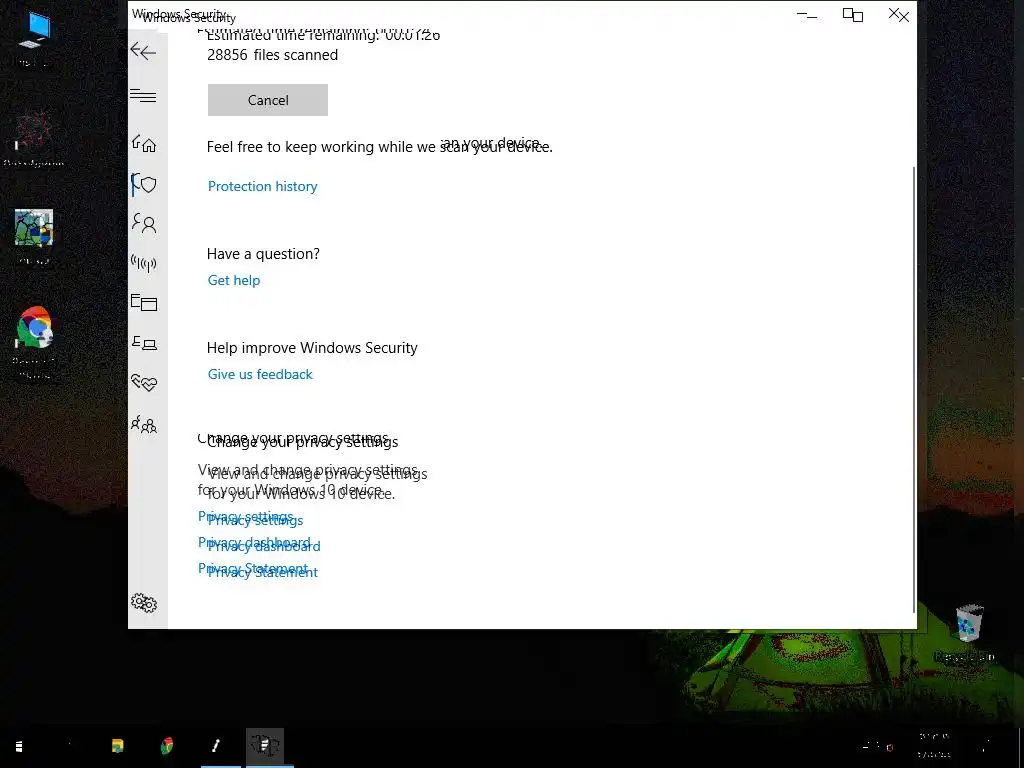Click the window's vertical scrollbar
Image resolution: width=1024 pixels, height=768 pixels.
pos(913,389)
